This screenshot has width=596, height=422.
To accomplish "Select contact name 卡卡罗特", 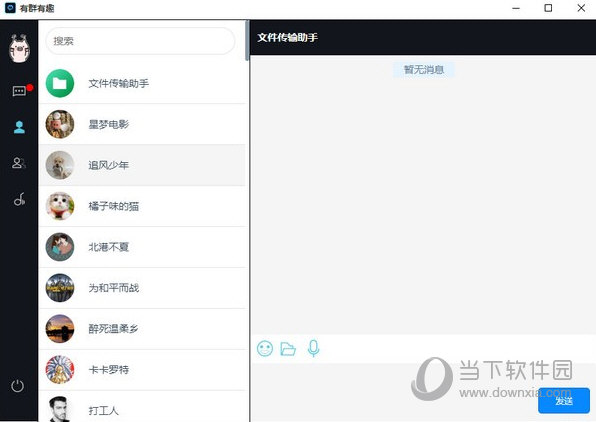I will [x=109, y=370].
